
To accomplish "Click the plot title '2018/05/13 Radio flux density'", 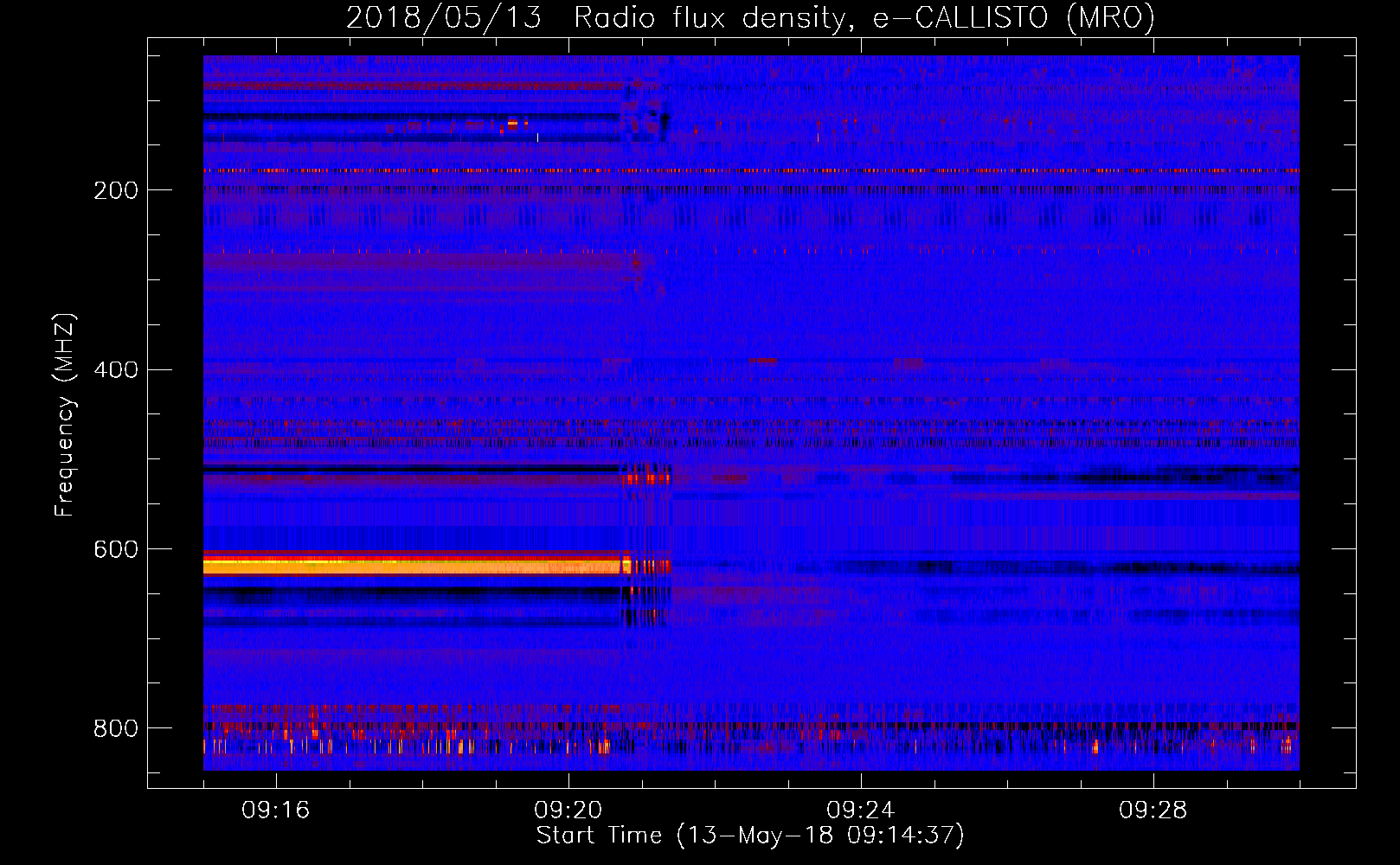I will coord(750,18).
